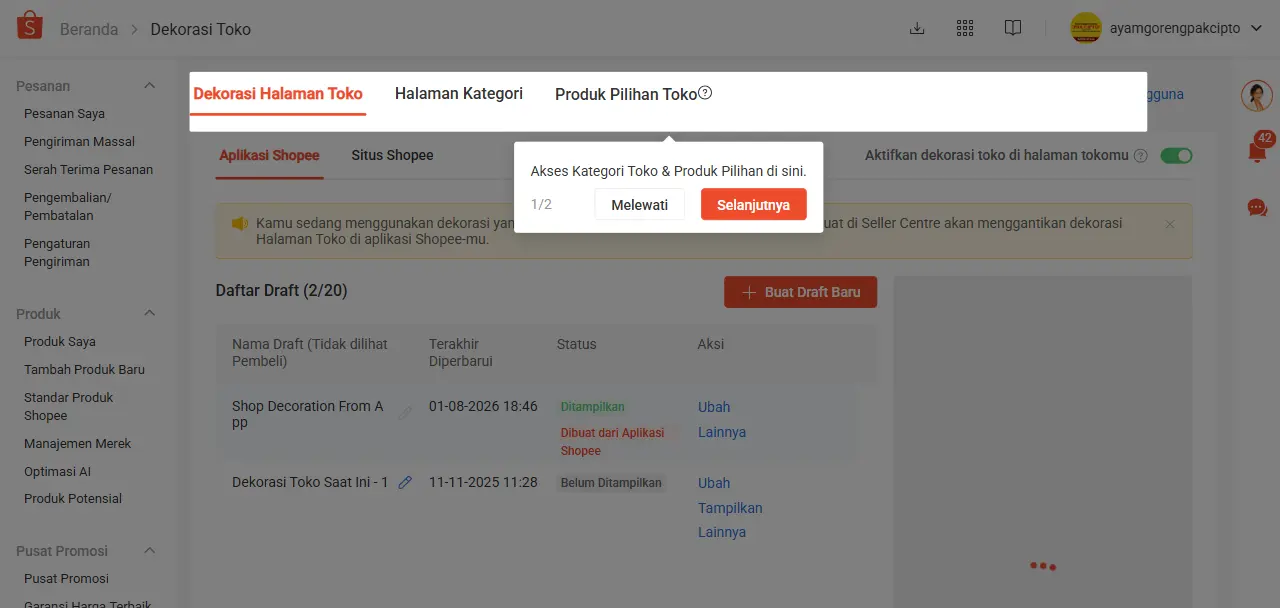1280x608 pixels.
Task: Edit name of Shop Decoration From App
Action: 405,413
